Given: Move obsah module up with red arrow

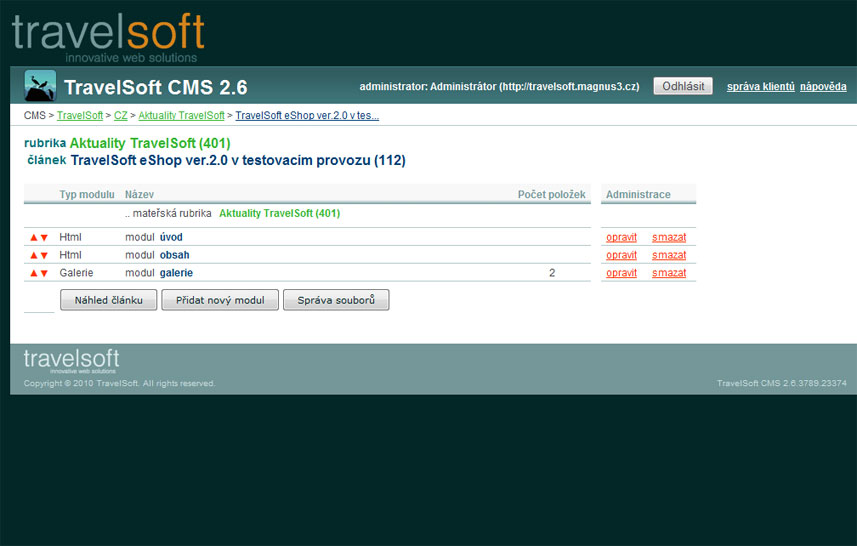Looking at the screenshot, I should tap(33, 255).
